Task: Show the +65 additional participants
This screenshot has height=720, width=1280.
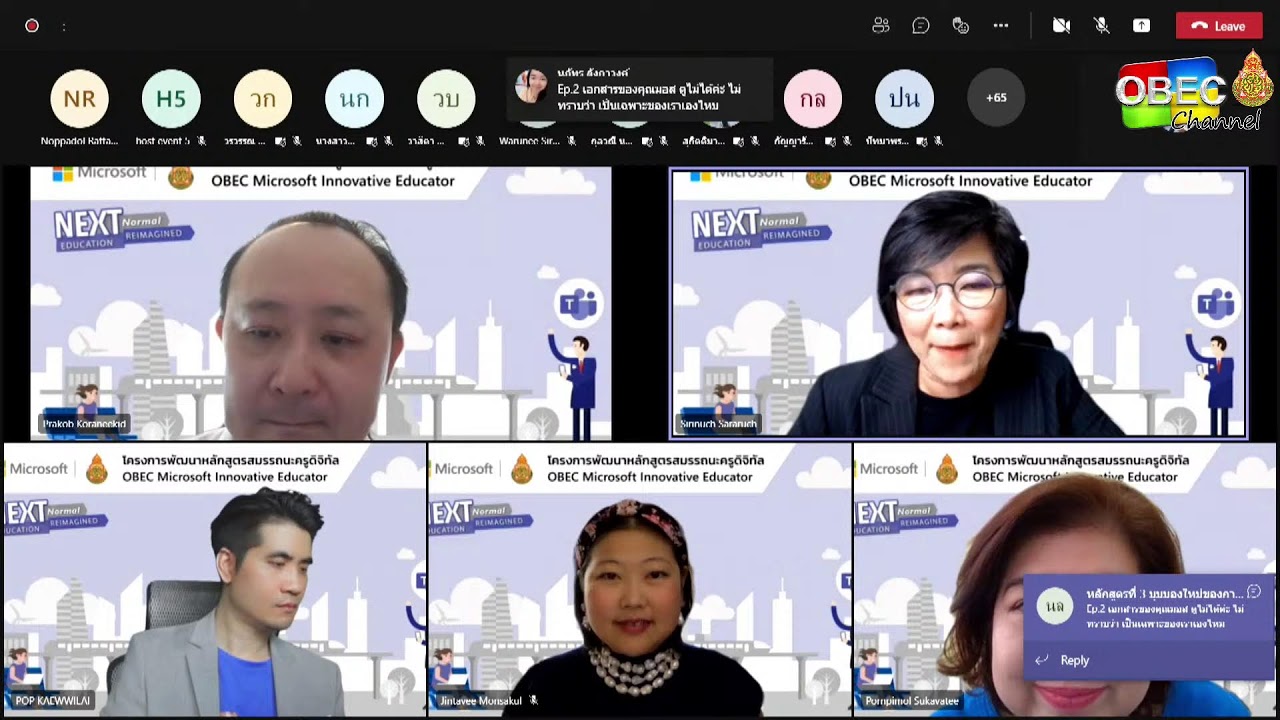Action: 996,98
